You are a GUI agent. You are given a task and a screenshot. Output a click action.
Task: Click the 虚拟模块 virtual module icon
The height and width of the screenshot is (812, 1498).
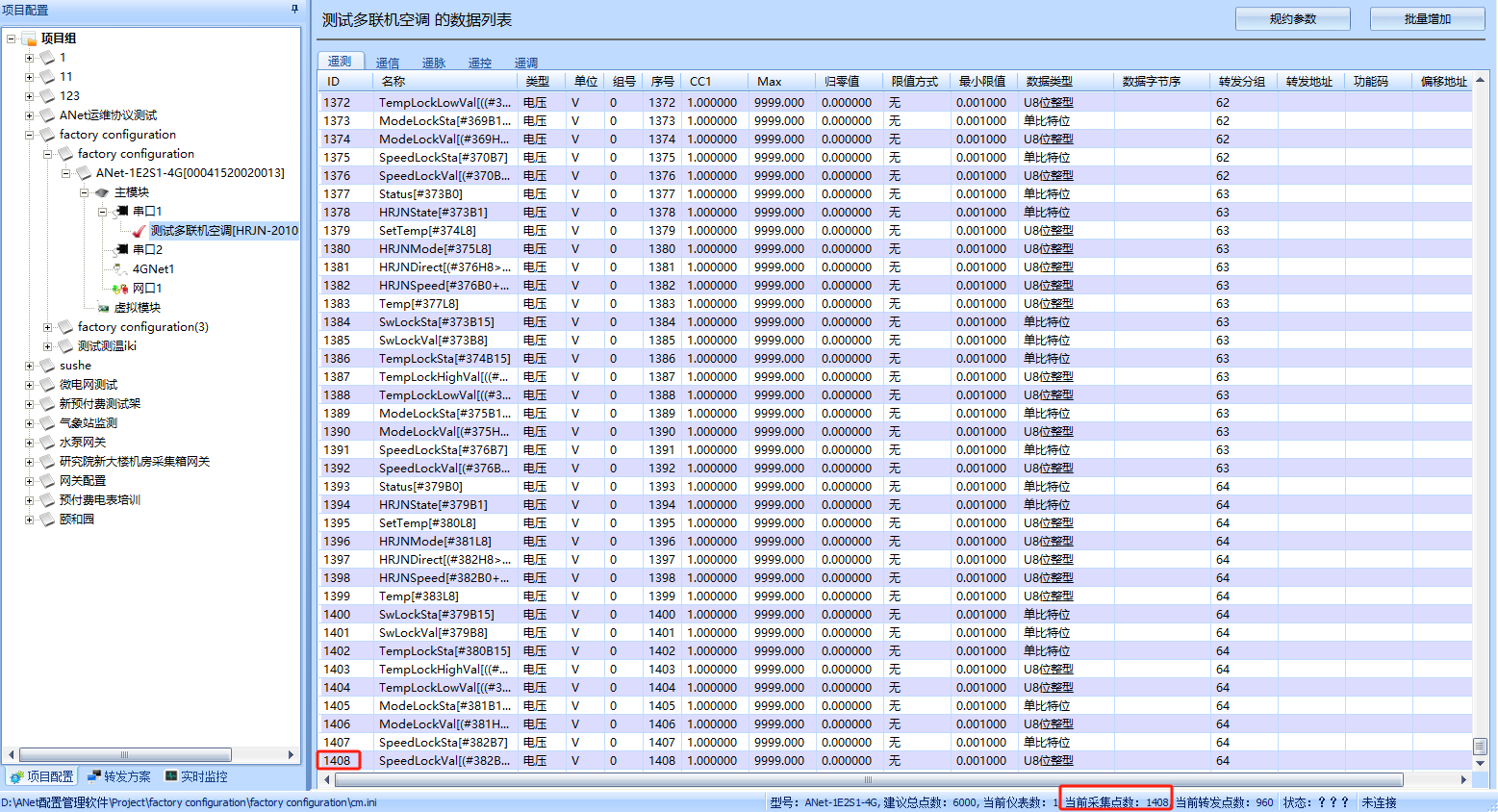(103, 308)
